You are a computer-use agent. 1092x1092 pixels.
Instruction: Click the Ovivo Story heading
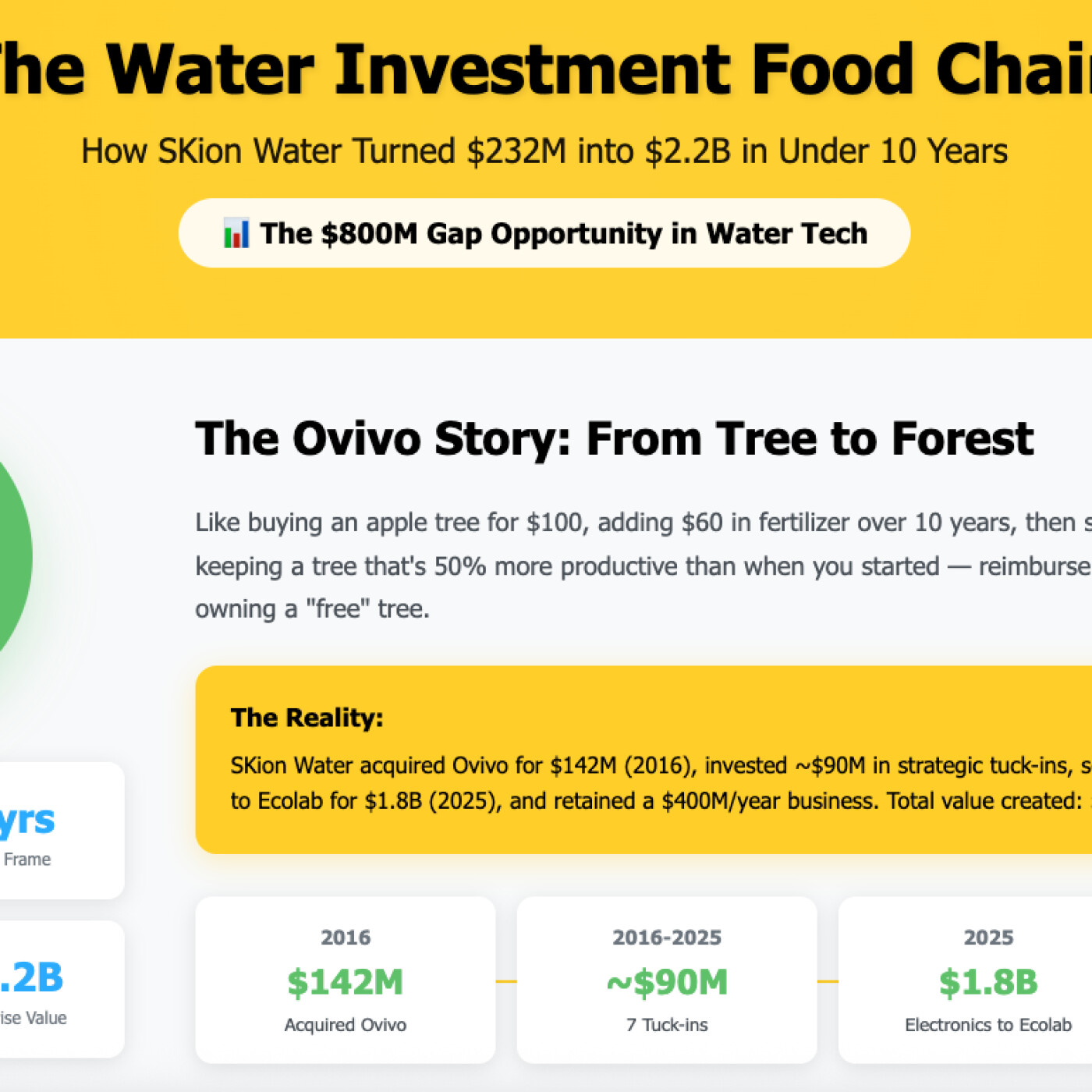click(614, 438)
